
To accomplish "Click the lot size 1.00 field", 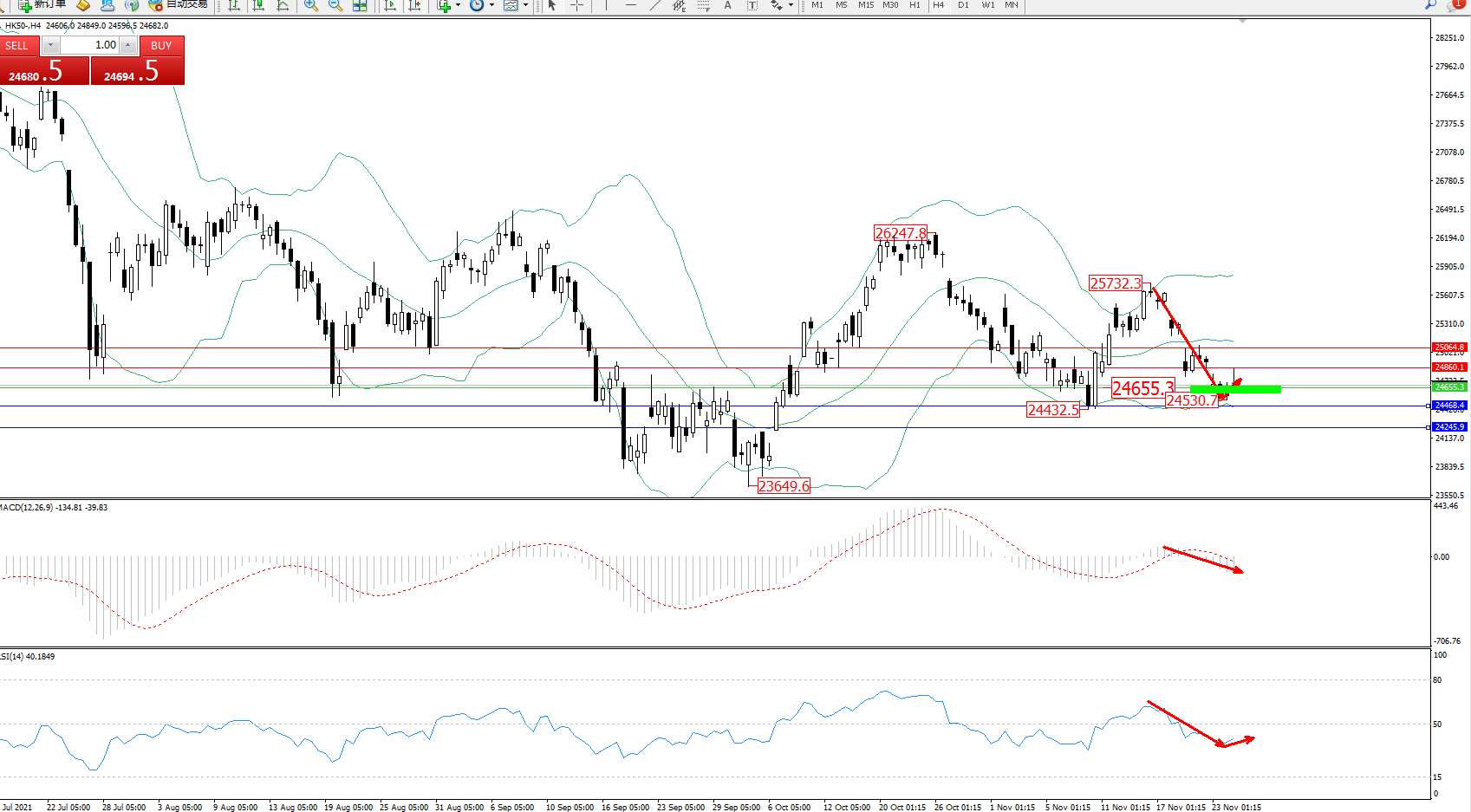I will pyautogui.click(x=90, y=45).
